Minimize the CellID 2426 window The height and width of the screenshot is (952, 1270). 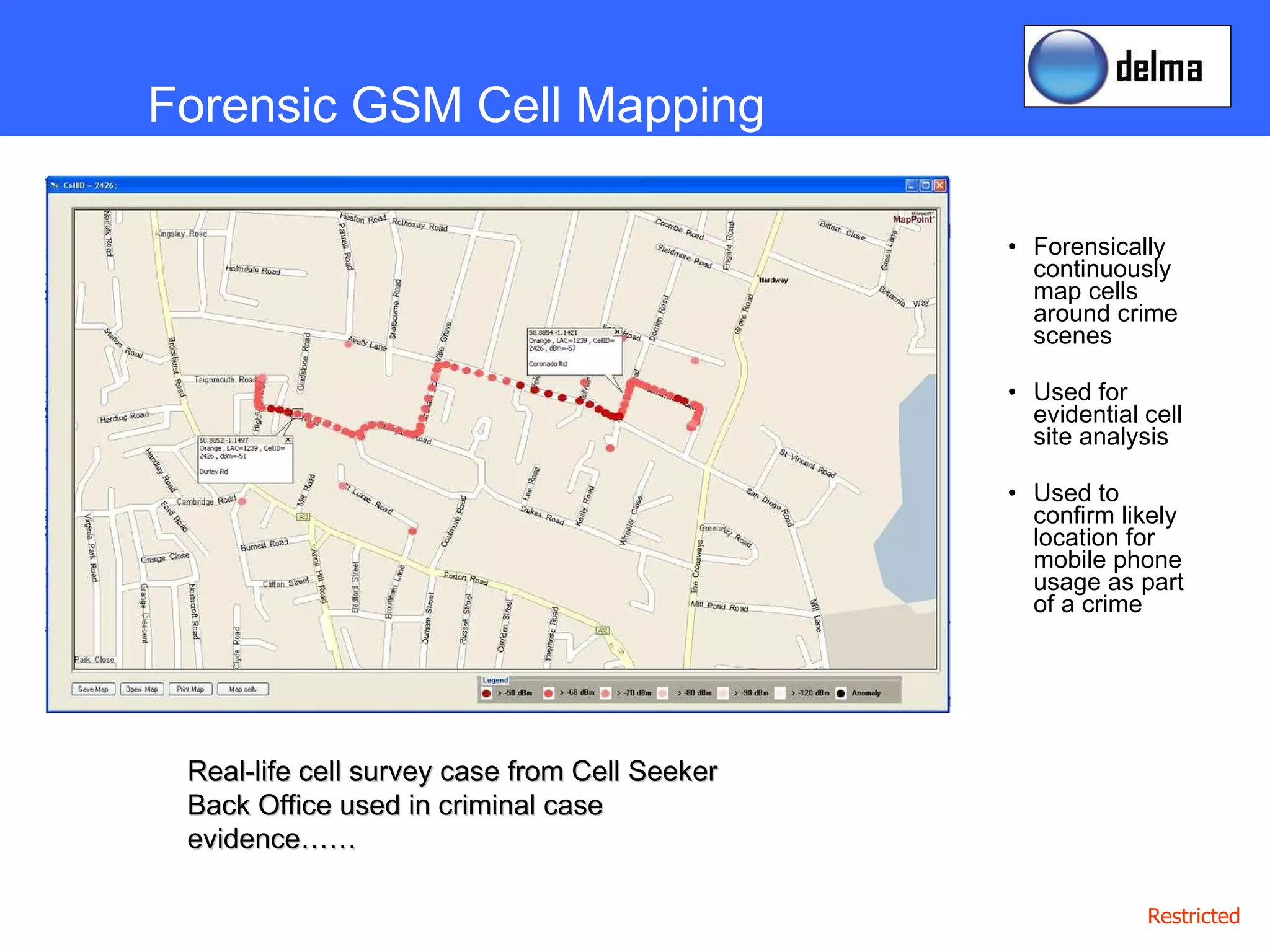(x=912, y=185)
